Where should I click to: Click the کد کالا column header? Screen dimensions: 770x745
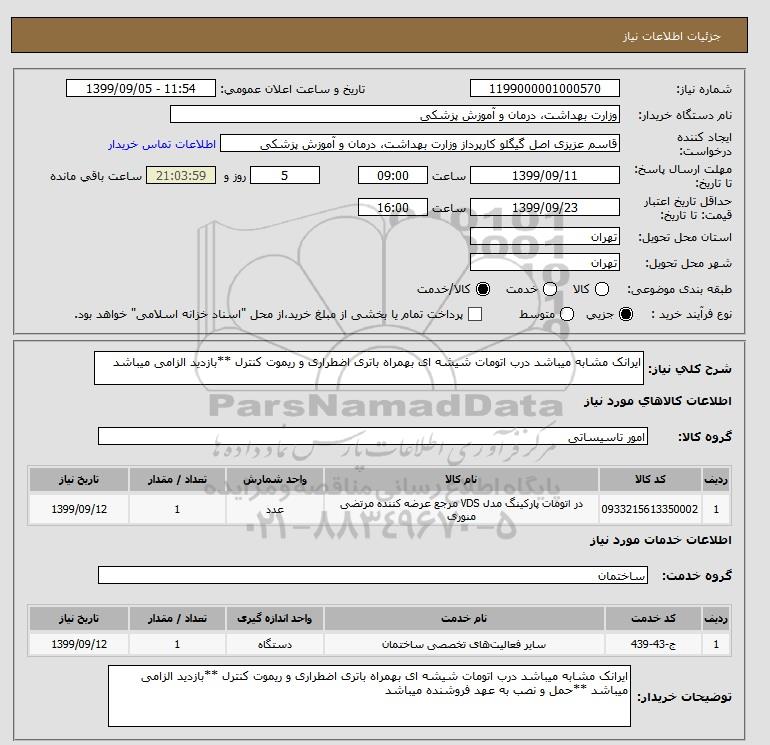pos(650,479)
